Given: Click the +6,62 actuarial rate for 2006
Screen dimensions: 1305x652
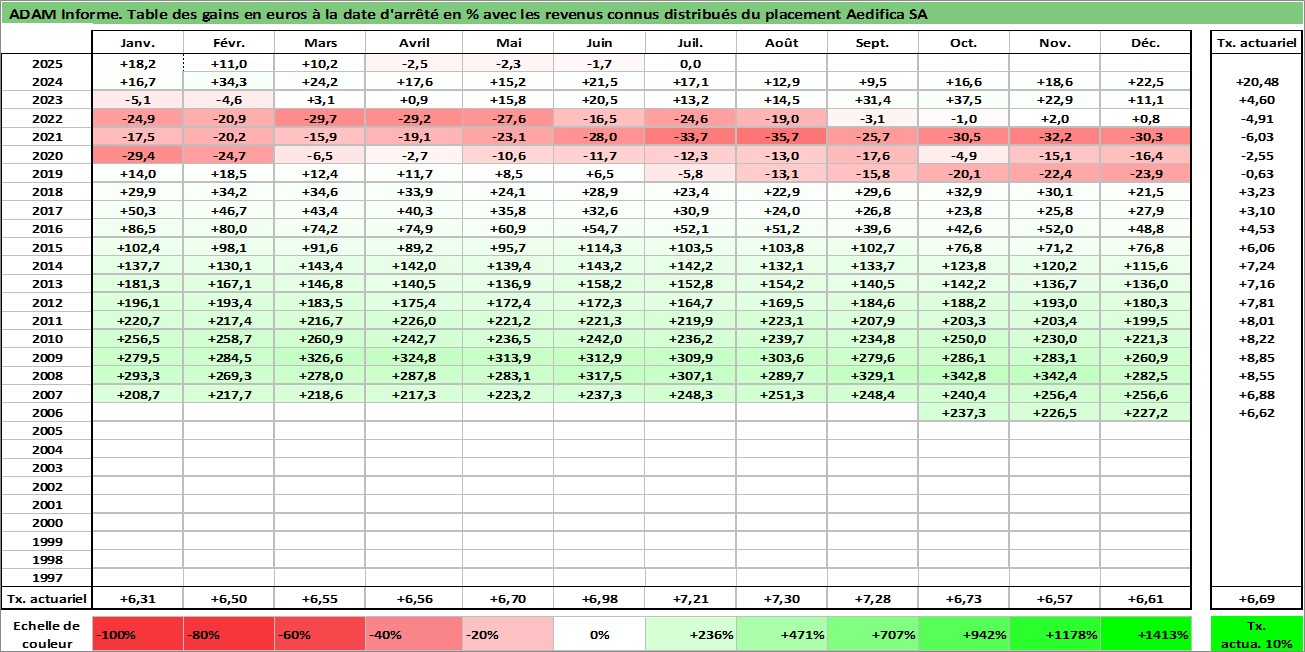Looking at the screenshot, I should [1257, 413].
